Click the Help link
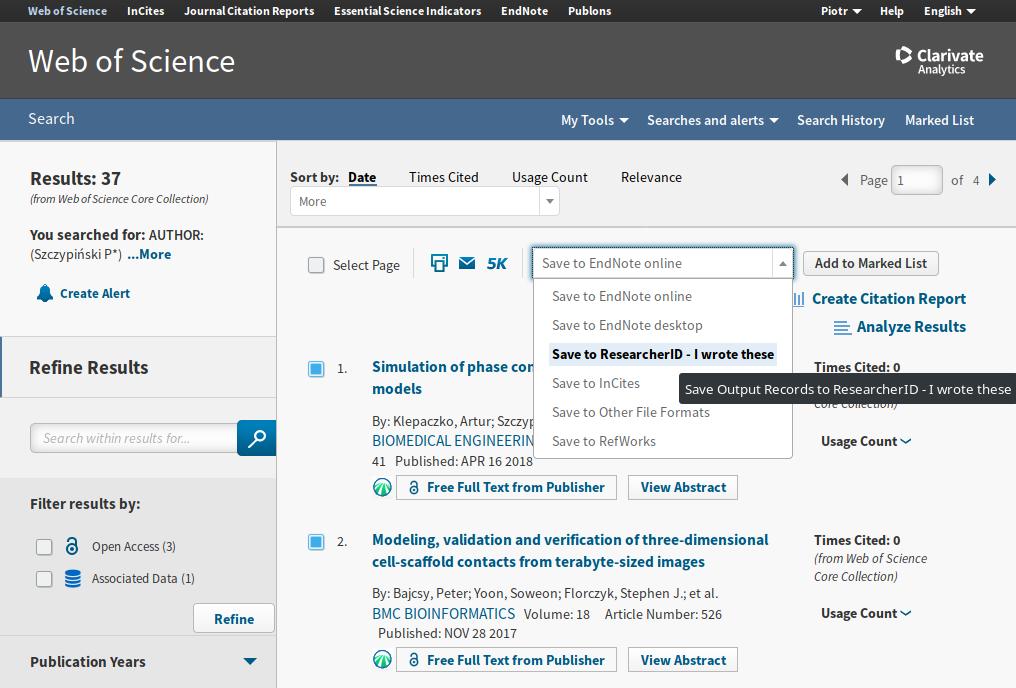The image size is (1016, 688). click(x=892, y=11)
